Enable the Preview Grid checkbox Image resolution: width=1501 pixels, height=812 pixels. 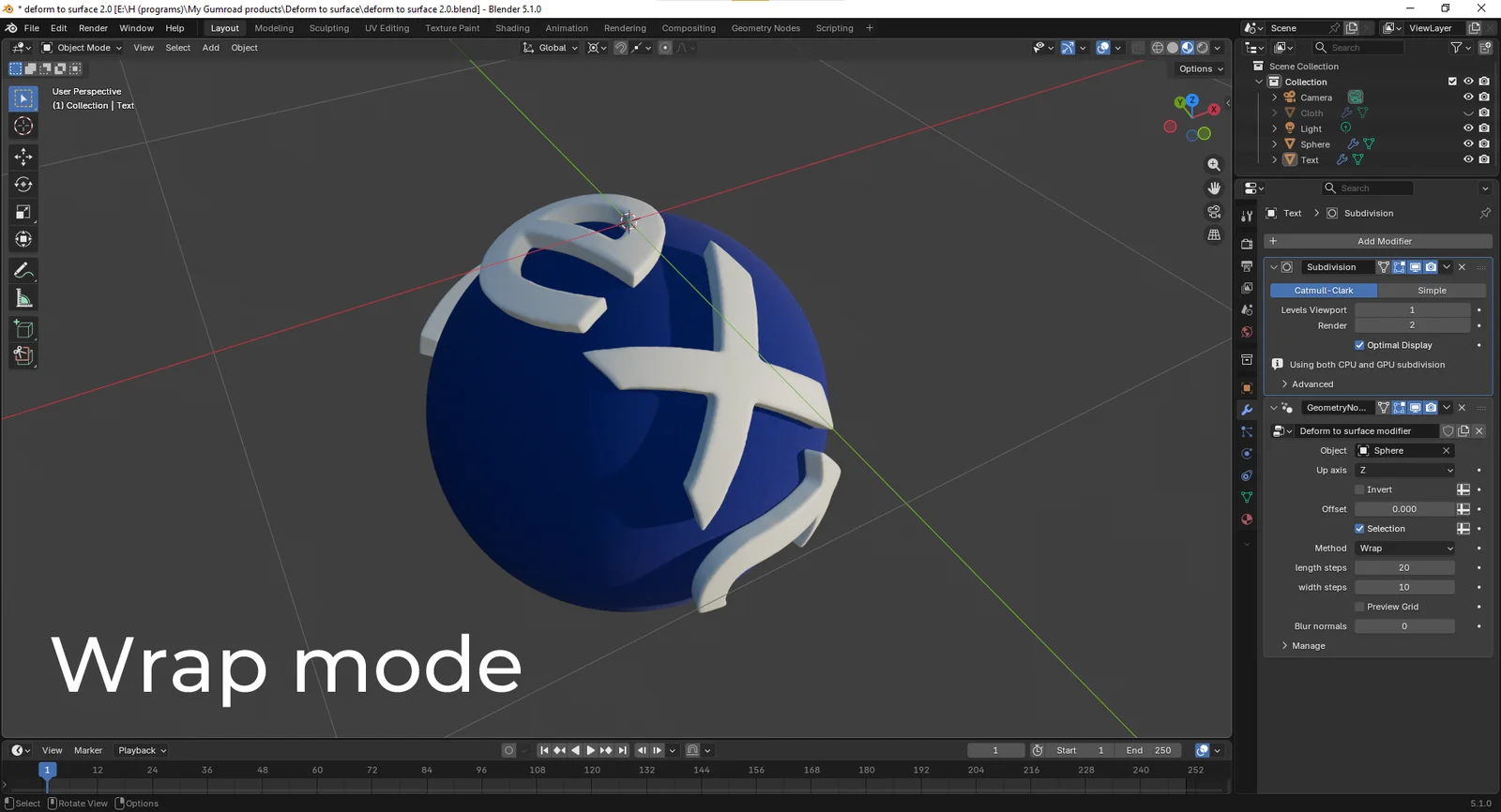point(1359,607)
